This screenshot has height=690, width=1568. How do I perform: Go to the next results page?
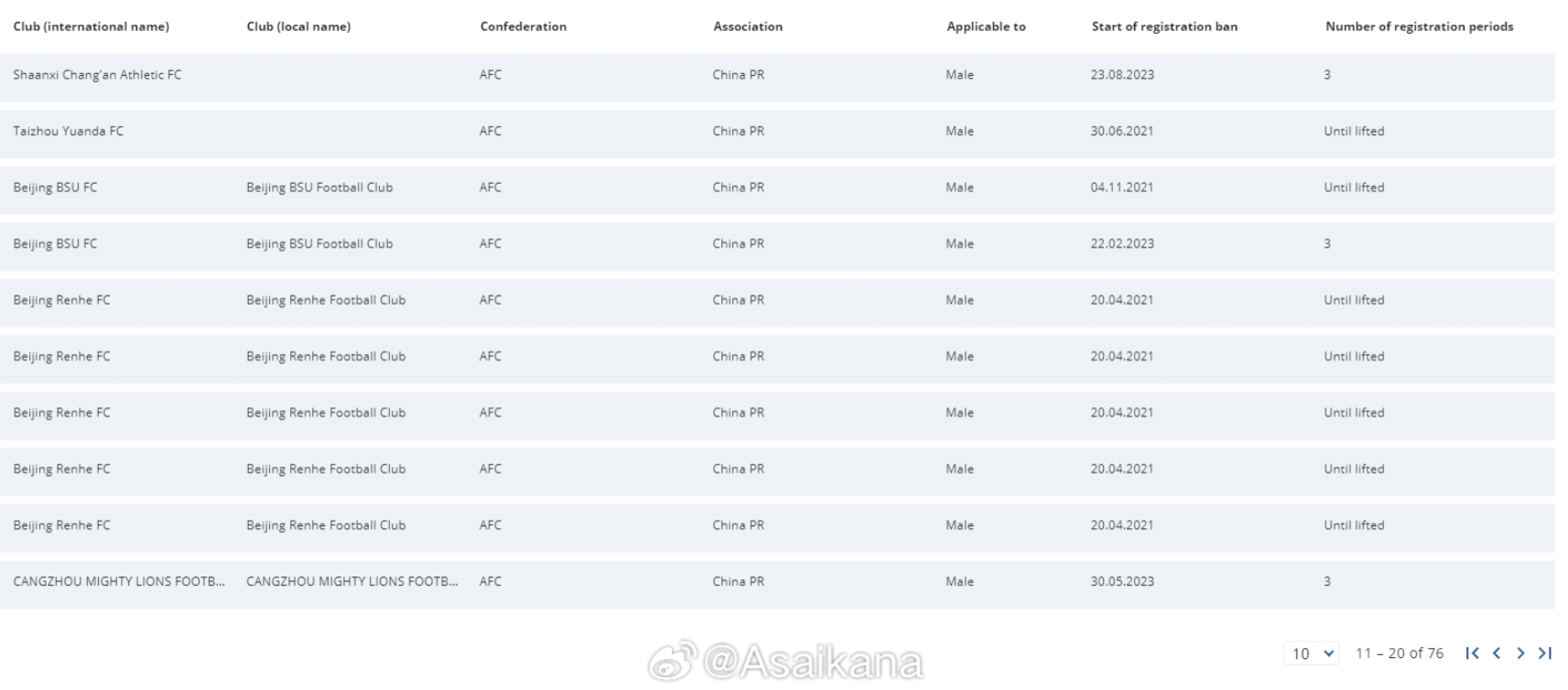(x=1520, y=652)
